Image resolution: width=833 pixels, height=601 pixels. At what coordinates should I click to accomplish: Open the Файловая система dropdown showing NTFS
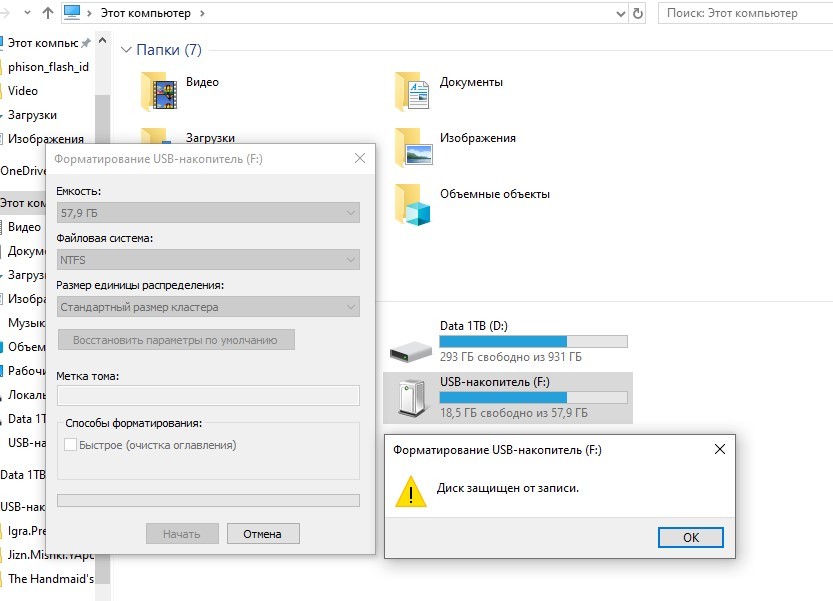[208, 260]
